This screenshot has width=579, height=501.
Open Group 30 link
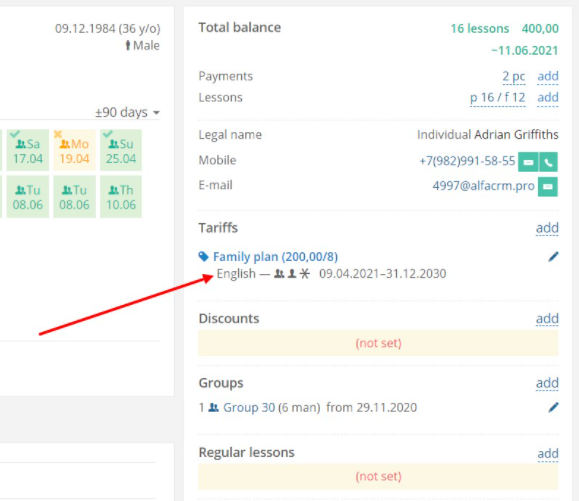(x=249, y=408)
